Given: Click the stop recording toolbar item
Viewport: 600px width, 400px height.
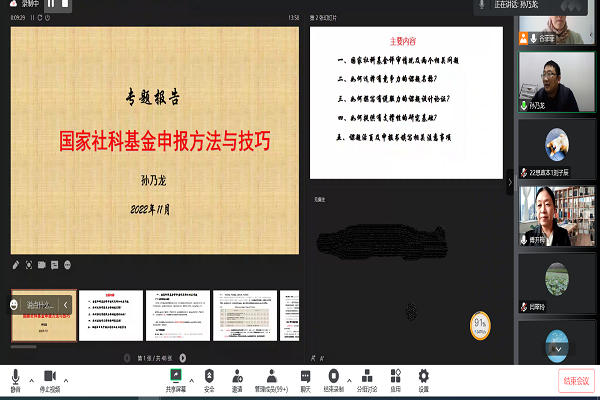Looking at the screenshot, I should (x=335, y=378).
